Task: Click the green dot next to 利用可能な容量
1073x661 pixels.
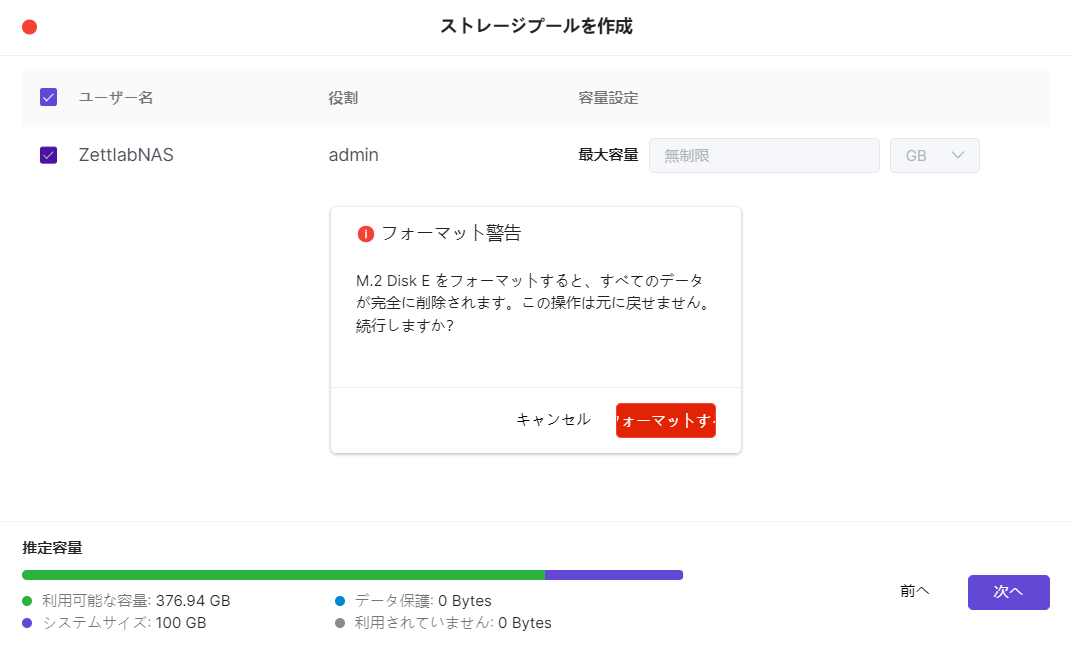Action: tap(27, 601)
